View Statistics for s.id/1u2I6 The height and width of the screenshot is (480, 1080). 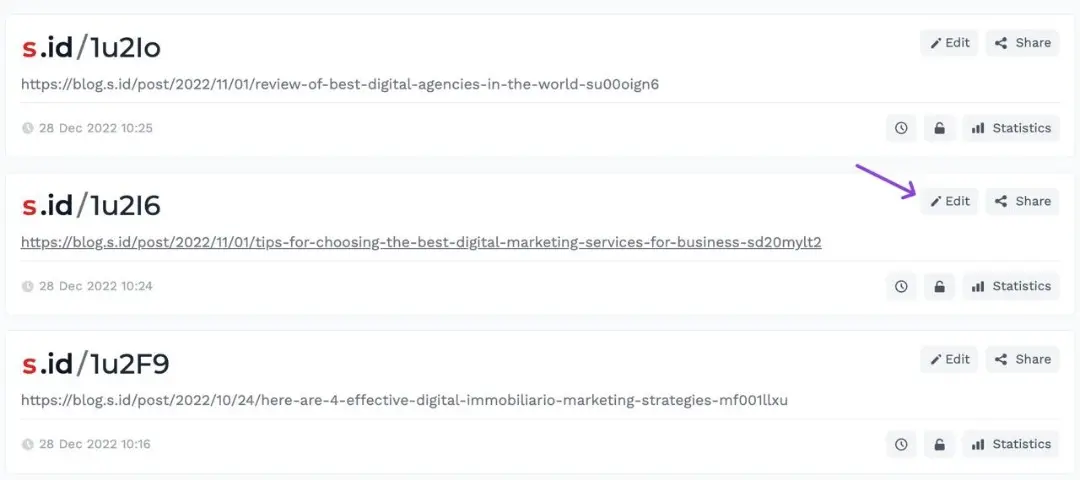tap(1011, 286)
